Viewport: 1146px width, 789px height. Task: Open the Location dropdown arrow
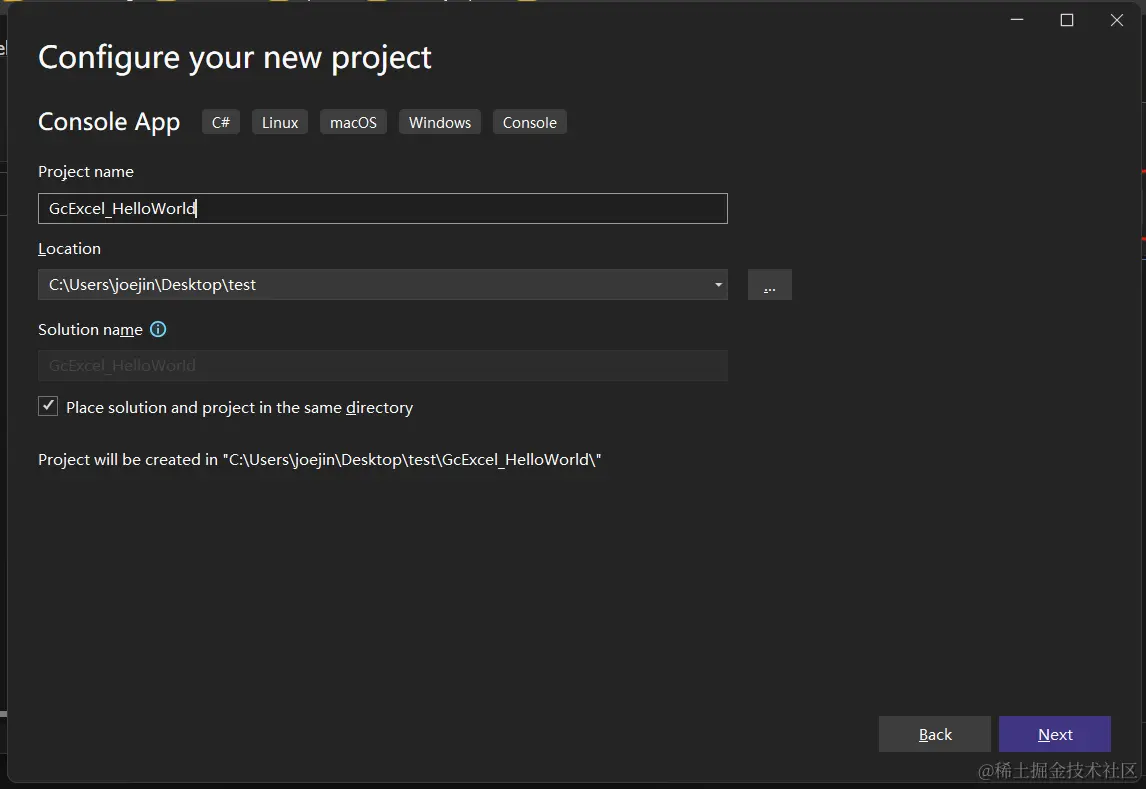click(718, 285)
